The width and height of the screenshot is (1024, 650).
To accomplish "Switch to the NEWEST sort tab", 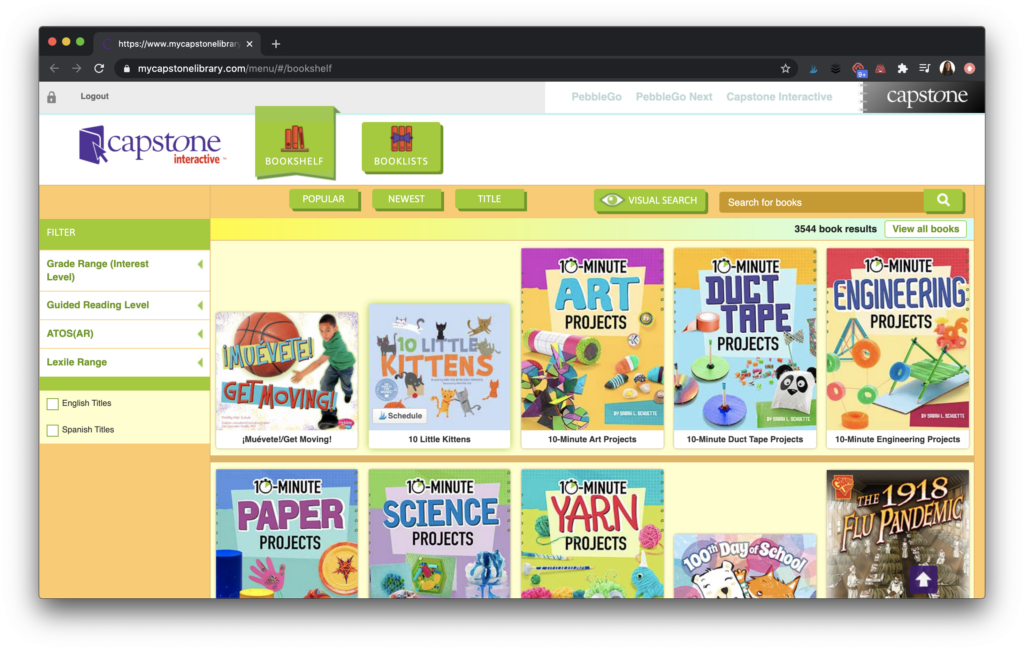I will pos(407,199).
